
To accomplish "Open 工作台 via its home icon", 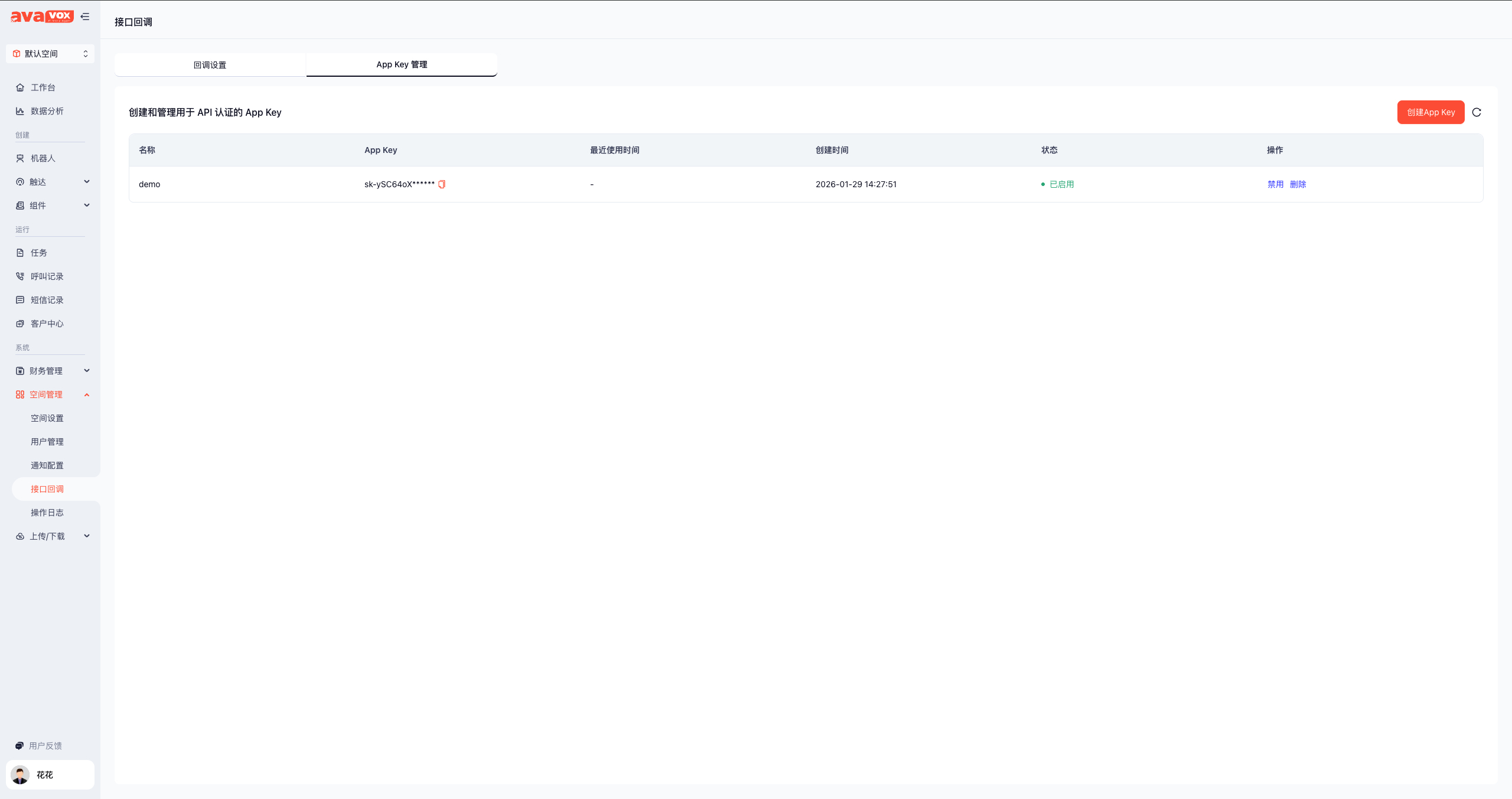I will [x=20, y=87].
